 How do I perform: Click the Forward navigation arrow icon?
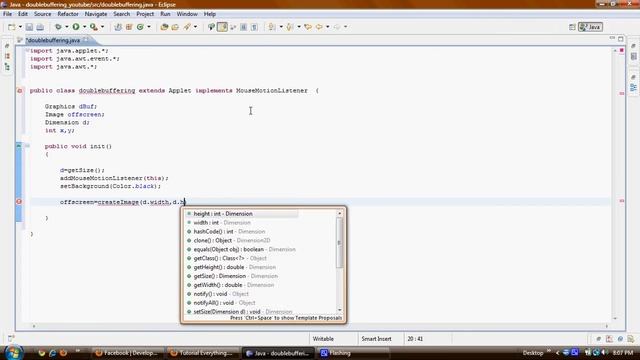pyautogui.click(x=337, y=27)
